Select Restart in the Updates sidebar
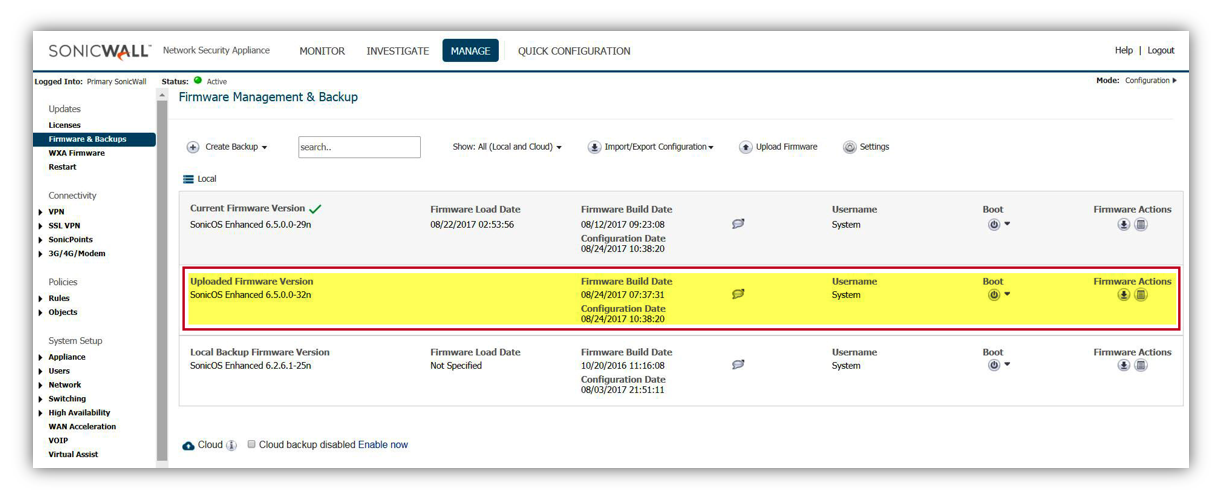1220x493 pixels. pyautogui.click(x=62, y=167)
